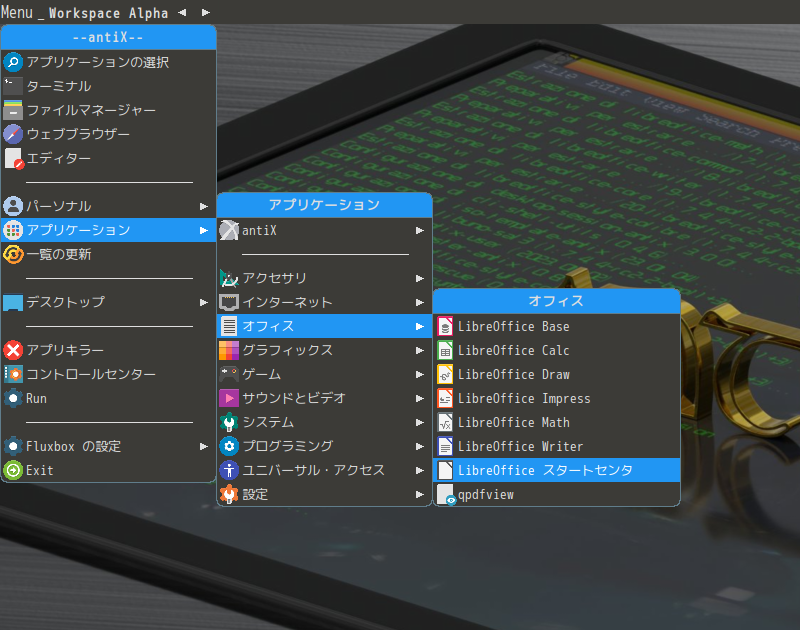Click the コントロールセンター icon
800x630 pixels.
[13, 374]
